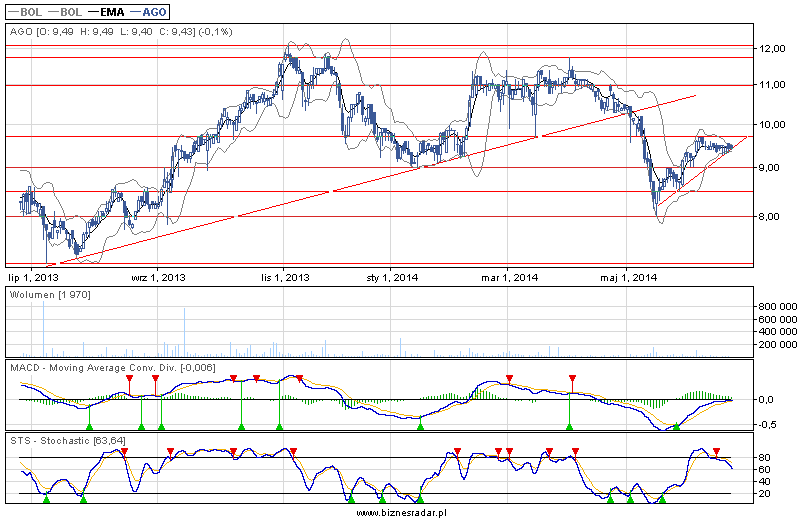Click the 'lis 1, 2013' date label
The height and width of the screenshot is (520, 800).
285,278
